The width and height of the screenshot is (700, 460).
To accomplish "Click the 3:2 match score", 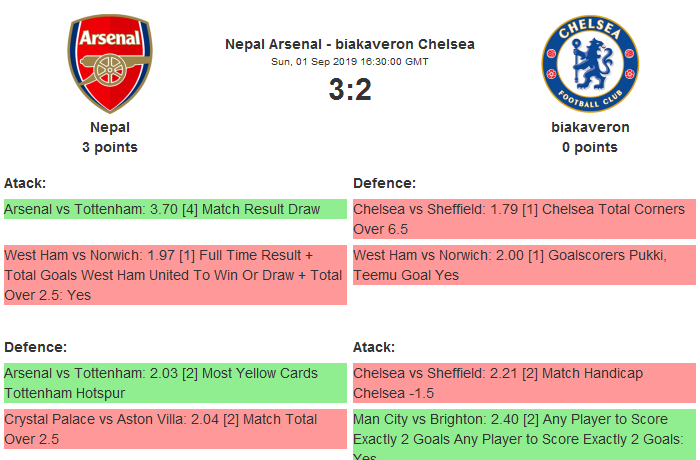I will pyautogui.click(x=350, y=90).
